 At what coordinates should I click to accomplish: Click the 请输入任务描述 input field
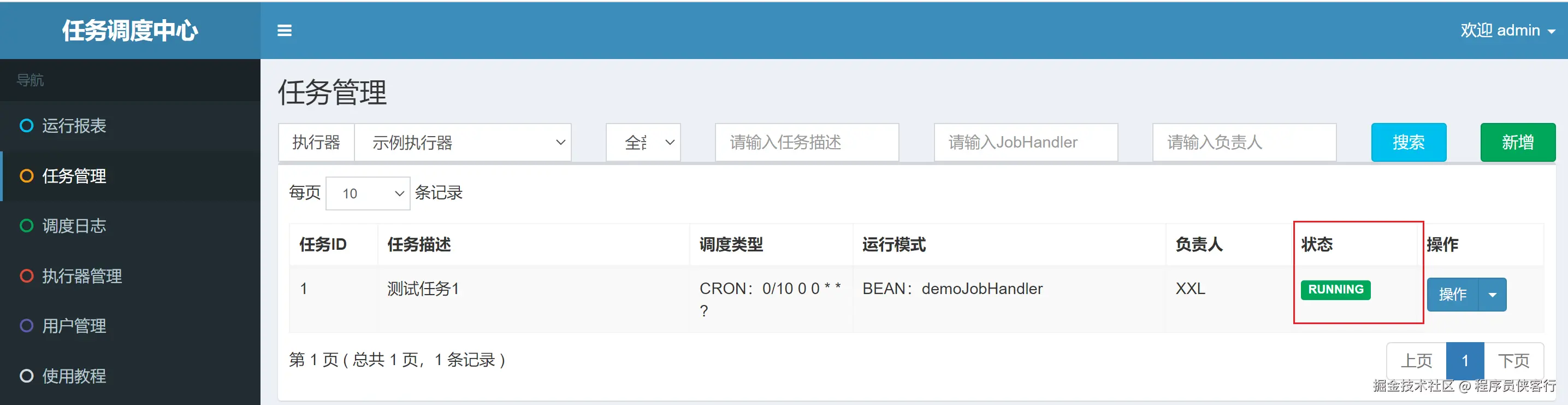(807, 143)
